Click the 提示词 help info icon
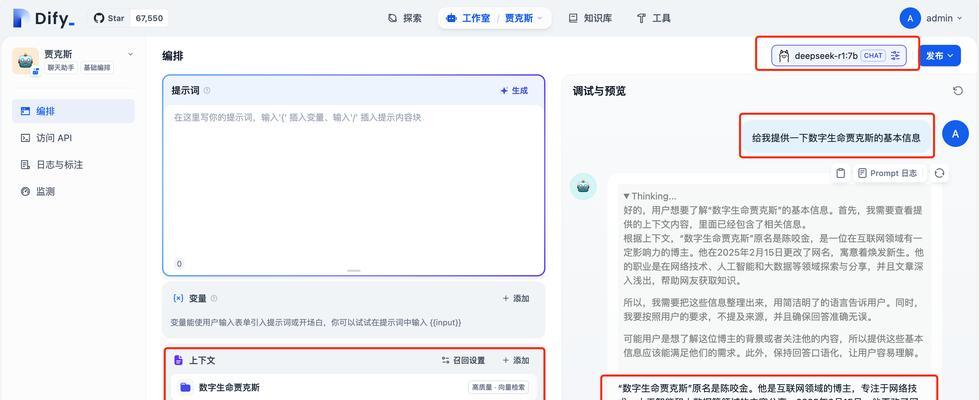The height and width of the screenshot is (400, 979). tap(207, 90)
